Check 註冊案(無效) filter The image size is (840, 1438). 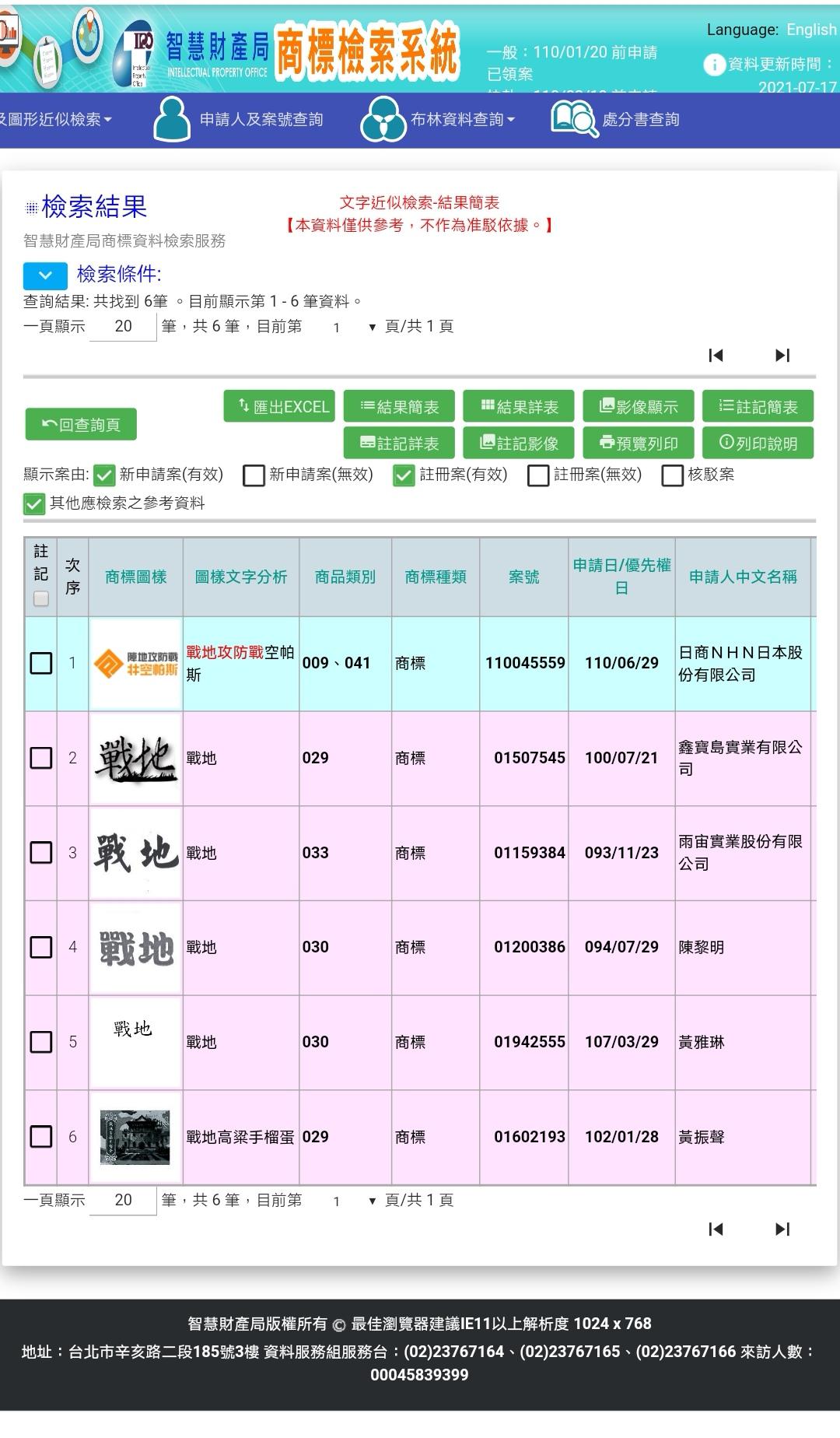538,475
